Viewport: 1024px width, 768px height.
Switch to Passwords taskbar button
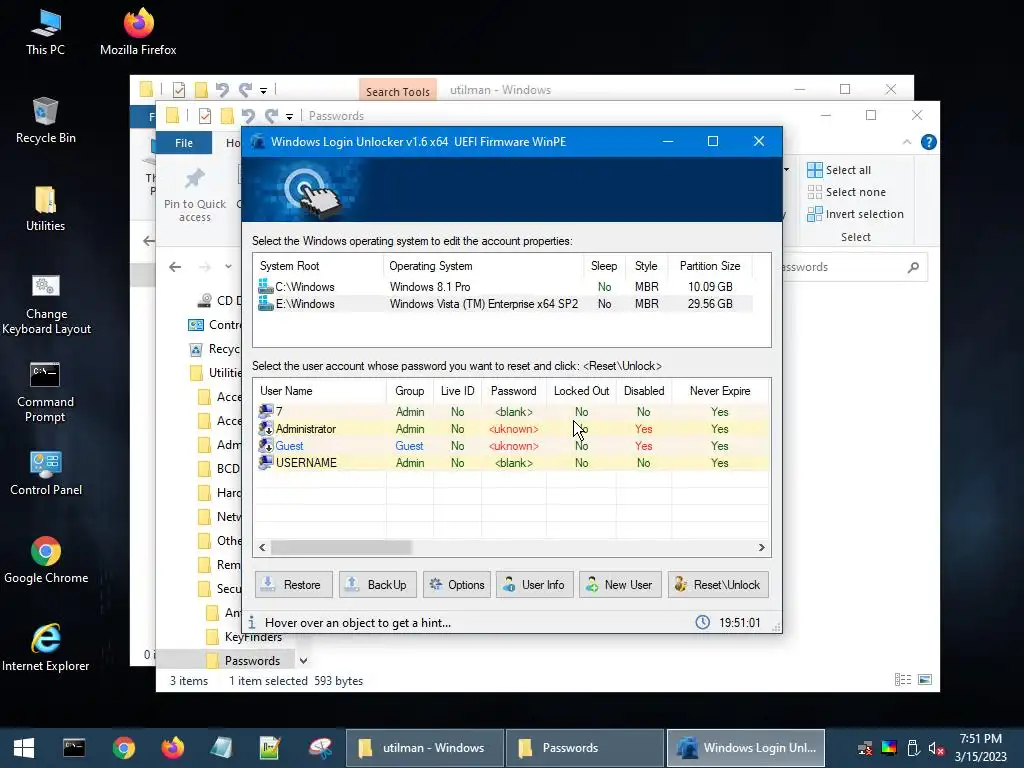584,748
